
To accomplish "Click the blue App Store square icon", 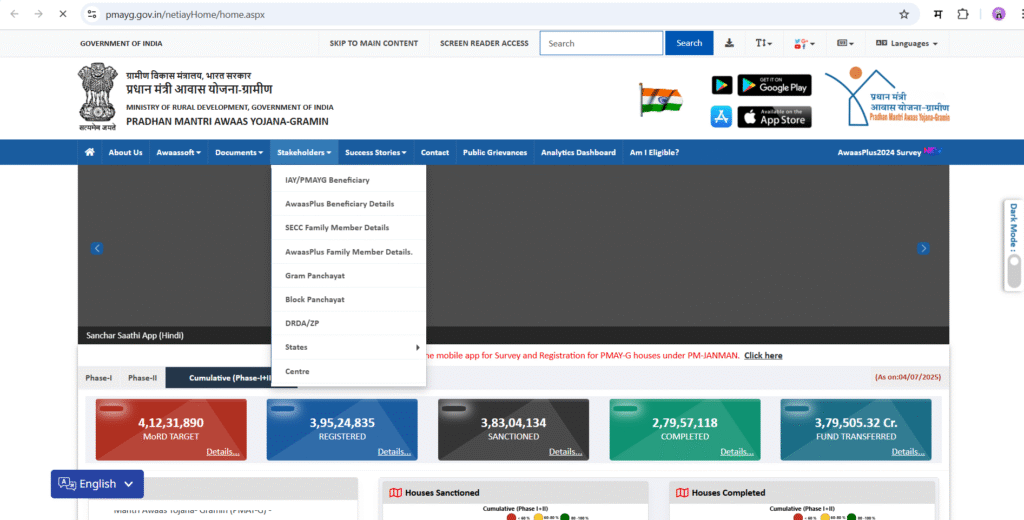I will pos(721,117).
